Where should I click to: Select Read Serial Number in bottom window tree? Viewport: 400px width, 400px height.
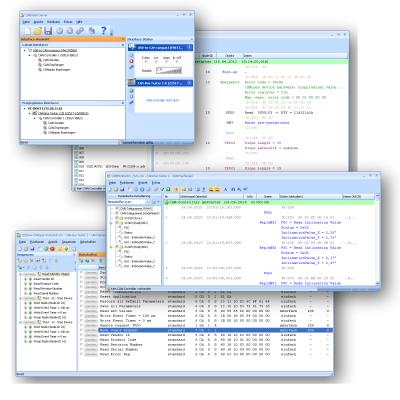pos(46,293)
